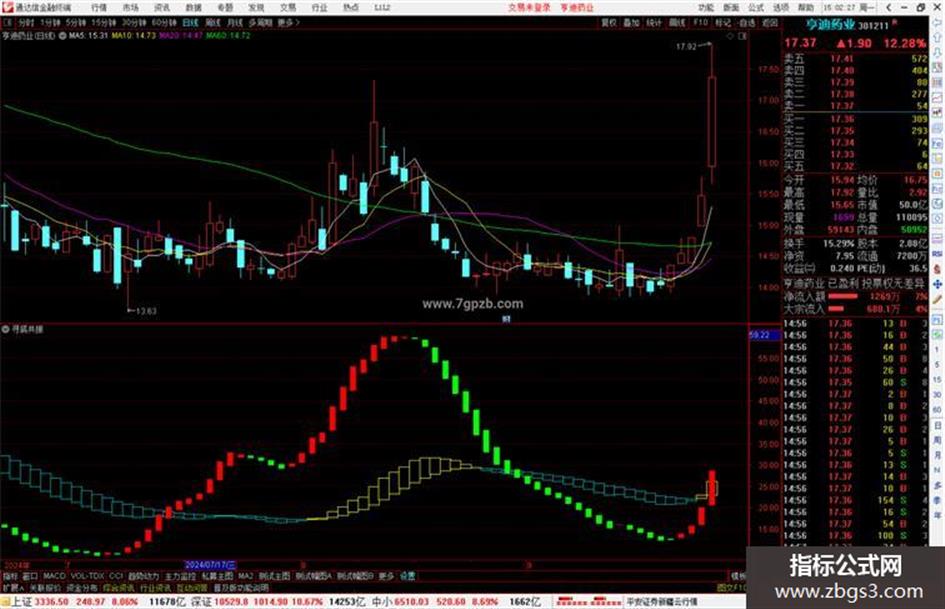Viewport: 945px width, 609px height.
Task: Click the circle icon beside 亨迪药业(日线) label
Action: tap(63, 36)
